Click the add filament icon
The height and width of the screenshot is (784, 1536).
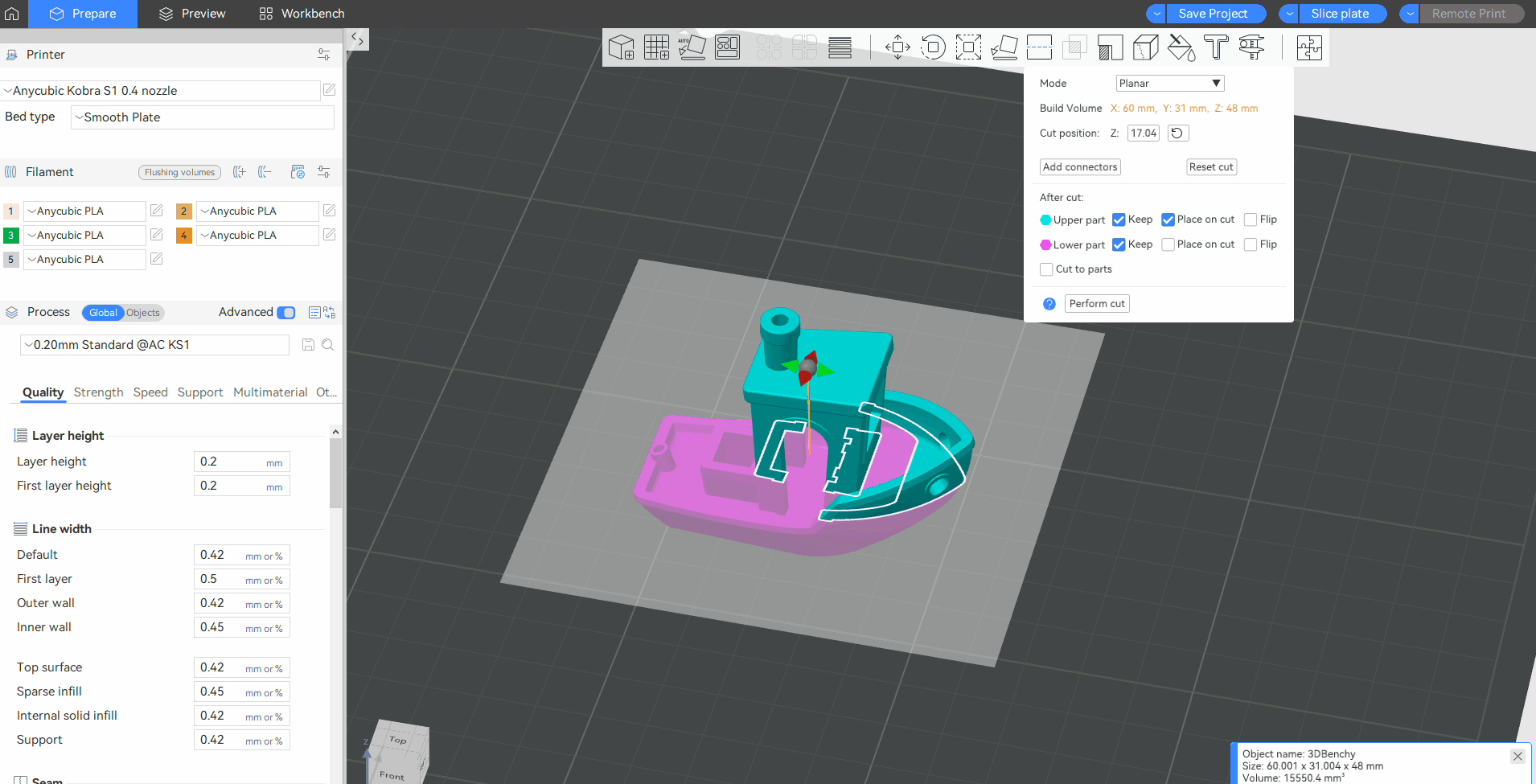239,172
